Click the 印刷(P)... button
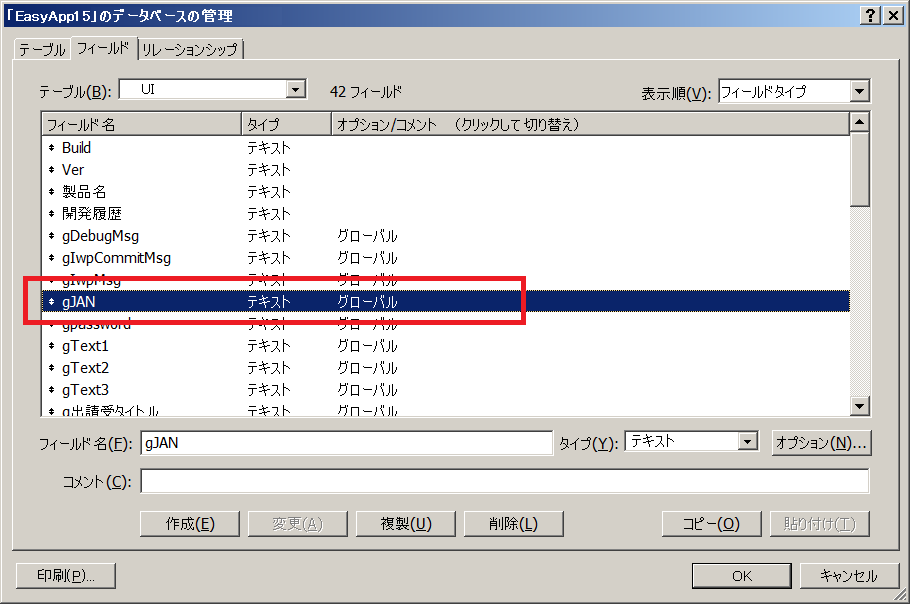Viewport: 910px width, 604px height. pyautogui.click(x=66, y=576)
